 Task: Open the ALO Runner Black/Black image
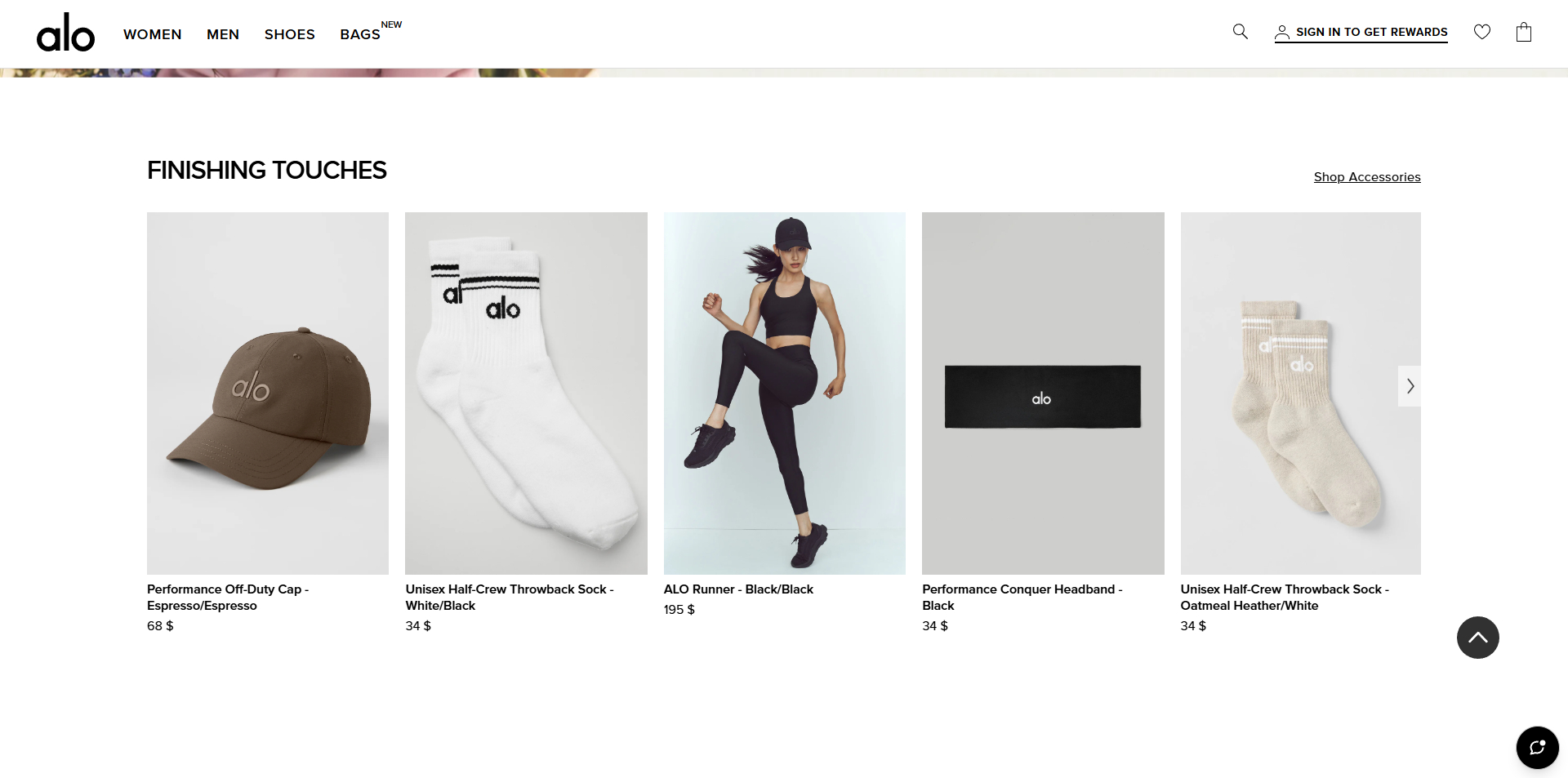[x=785, y=393]
